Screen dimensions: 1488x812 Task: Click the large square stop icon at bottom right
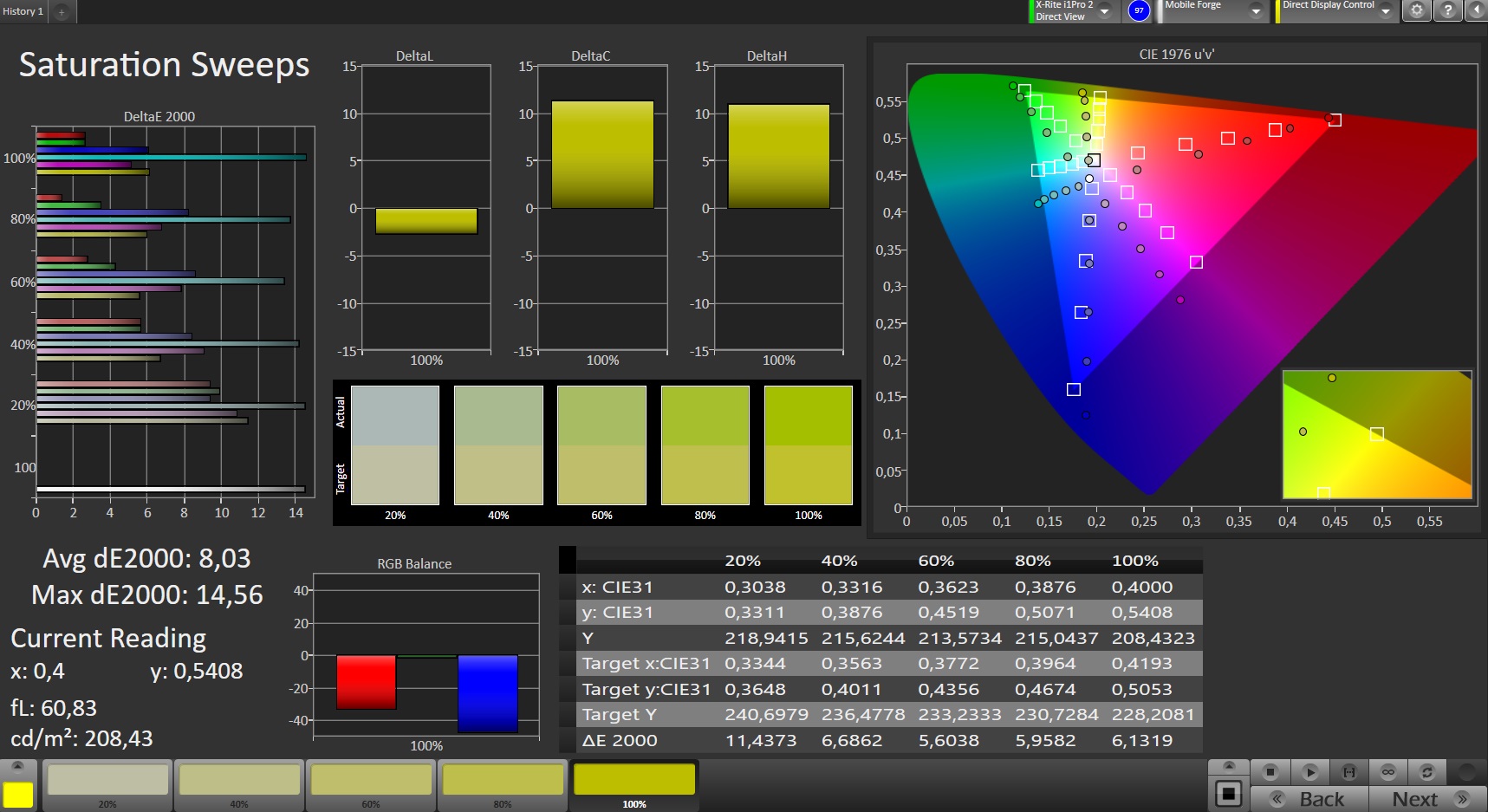click(x=1229, y=793)
